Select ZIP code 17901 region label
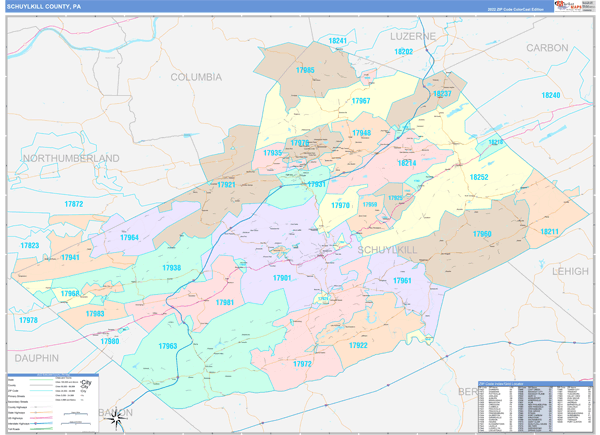The image size is (600, 435). (281, 277)
